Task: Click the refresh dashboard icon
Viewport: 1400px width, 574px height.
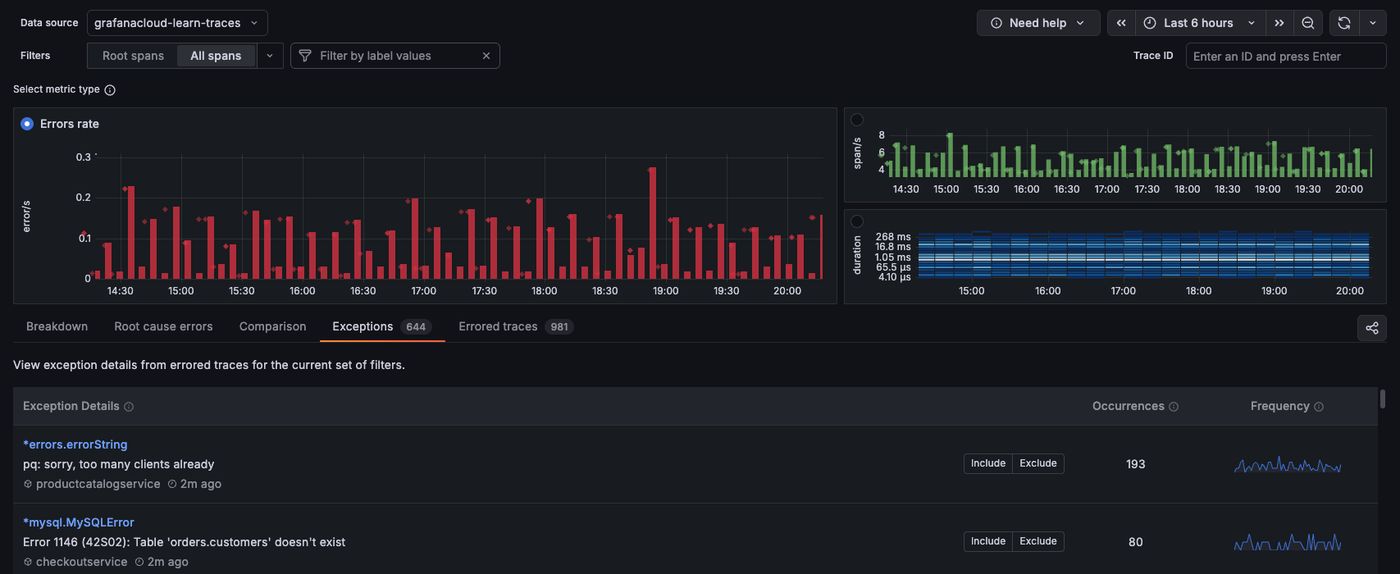Action: (x=1344, y=23)
